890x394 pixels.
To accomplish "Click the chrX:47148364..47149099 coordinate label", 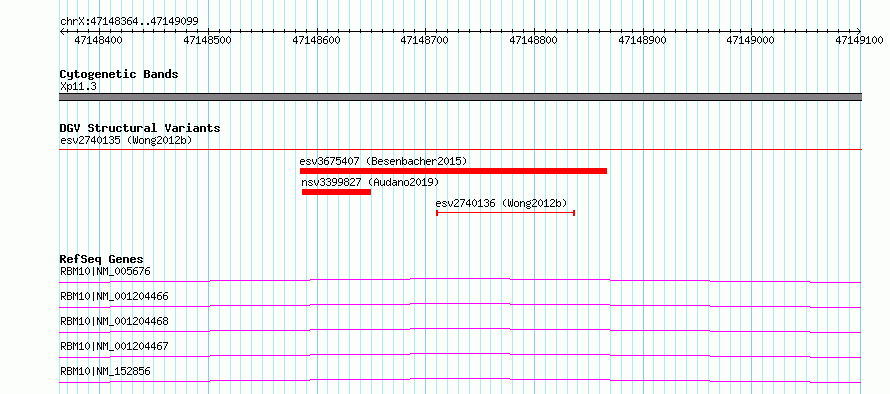I will coord(129,22).
